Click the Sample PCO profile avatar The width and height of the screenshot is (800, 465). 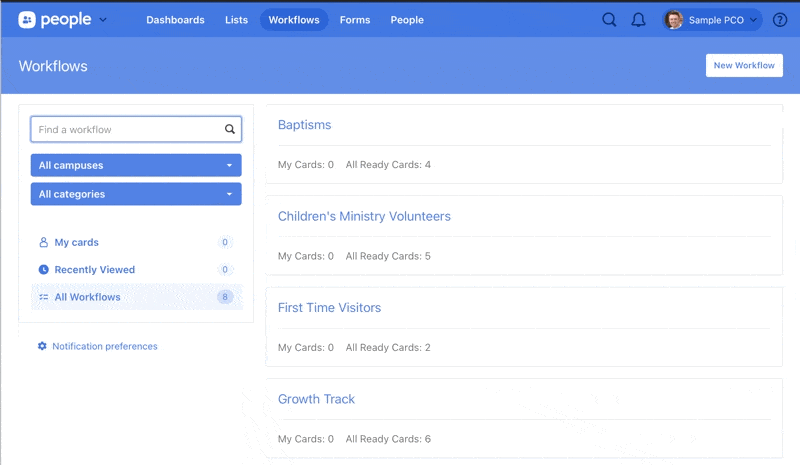click(x=674, y=20)
